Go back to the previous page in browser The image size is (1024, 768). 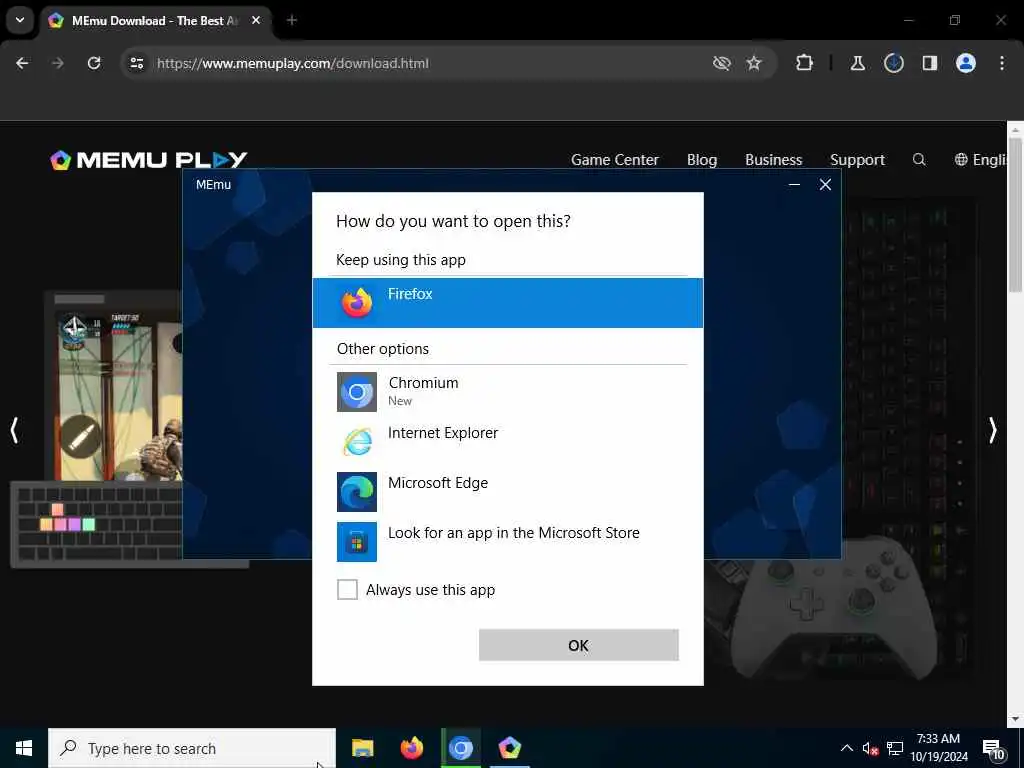22,63
